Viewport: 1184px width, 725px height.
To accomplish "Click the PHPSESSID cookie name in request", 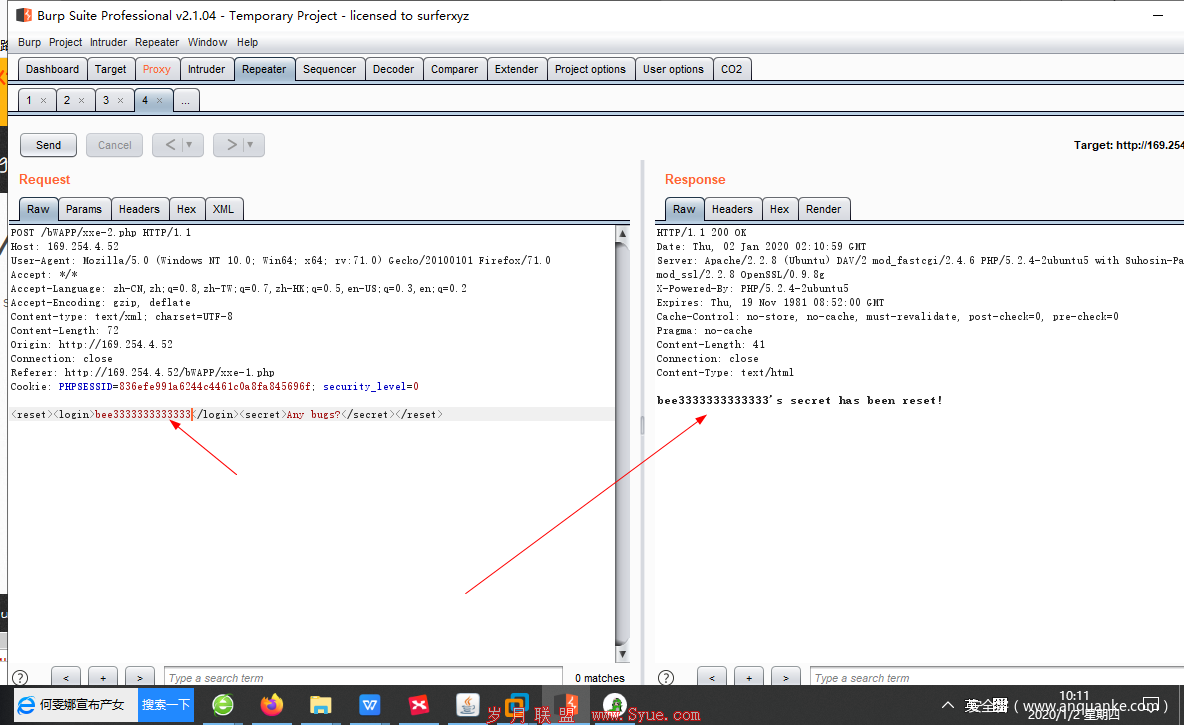I will point(85,387).
